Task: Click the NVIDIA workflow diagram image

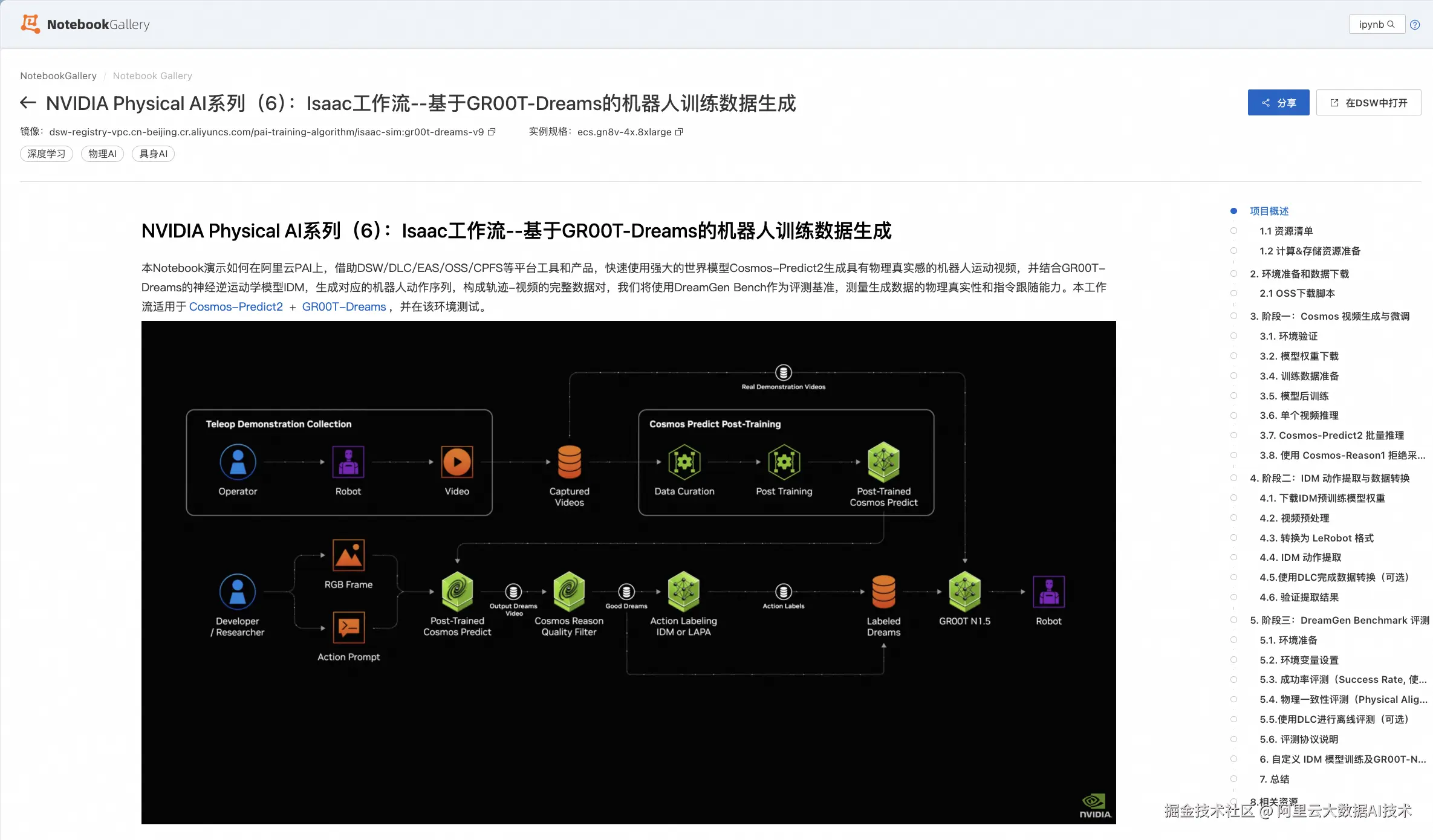Action: [628, 572]
